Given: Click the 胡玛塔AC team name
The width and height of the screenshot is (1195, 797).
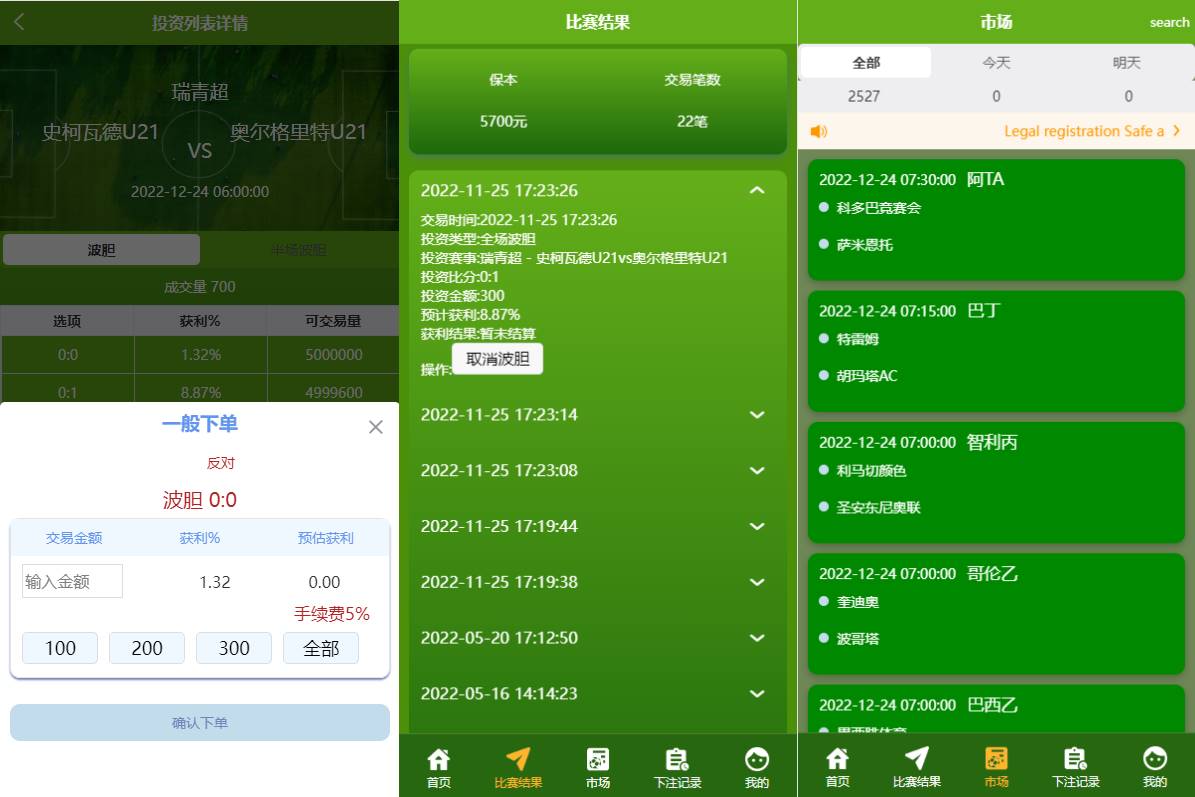Looking at the screenshot, I should pyautogui.click(x=867, y=376).
